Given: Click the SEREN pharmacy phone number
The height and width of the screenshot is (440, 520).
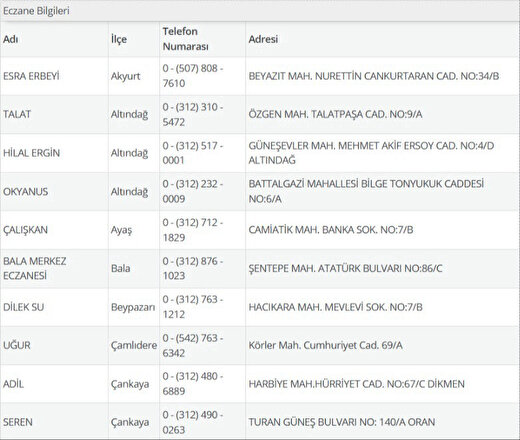Looking at the screenshot, I should pos(193,422).
